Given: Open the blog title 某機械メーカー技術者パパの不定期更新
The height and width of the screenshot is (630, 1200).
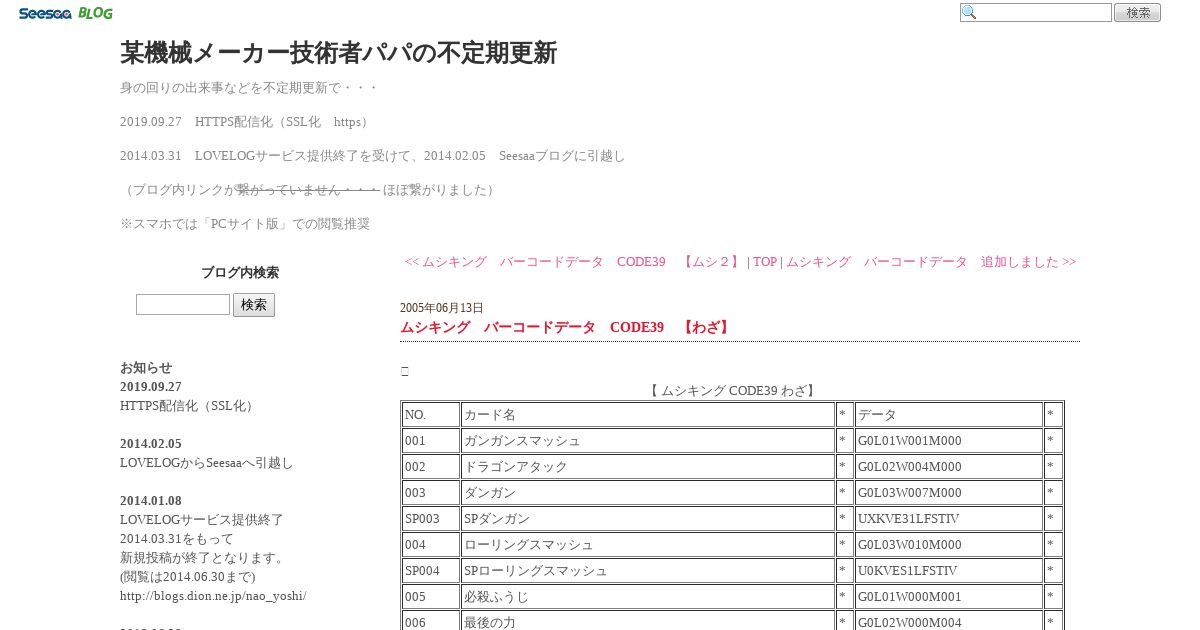Looking at the screenshot, I should click(338, 53).
